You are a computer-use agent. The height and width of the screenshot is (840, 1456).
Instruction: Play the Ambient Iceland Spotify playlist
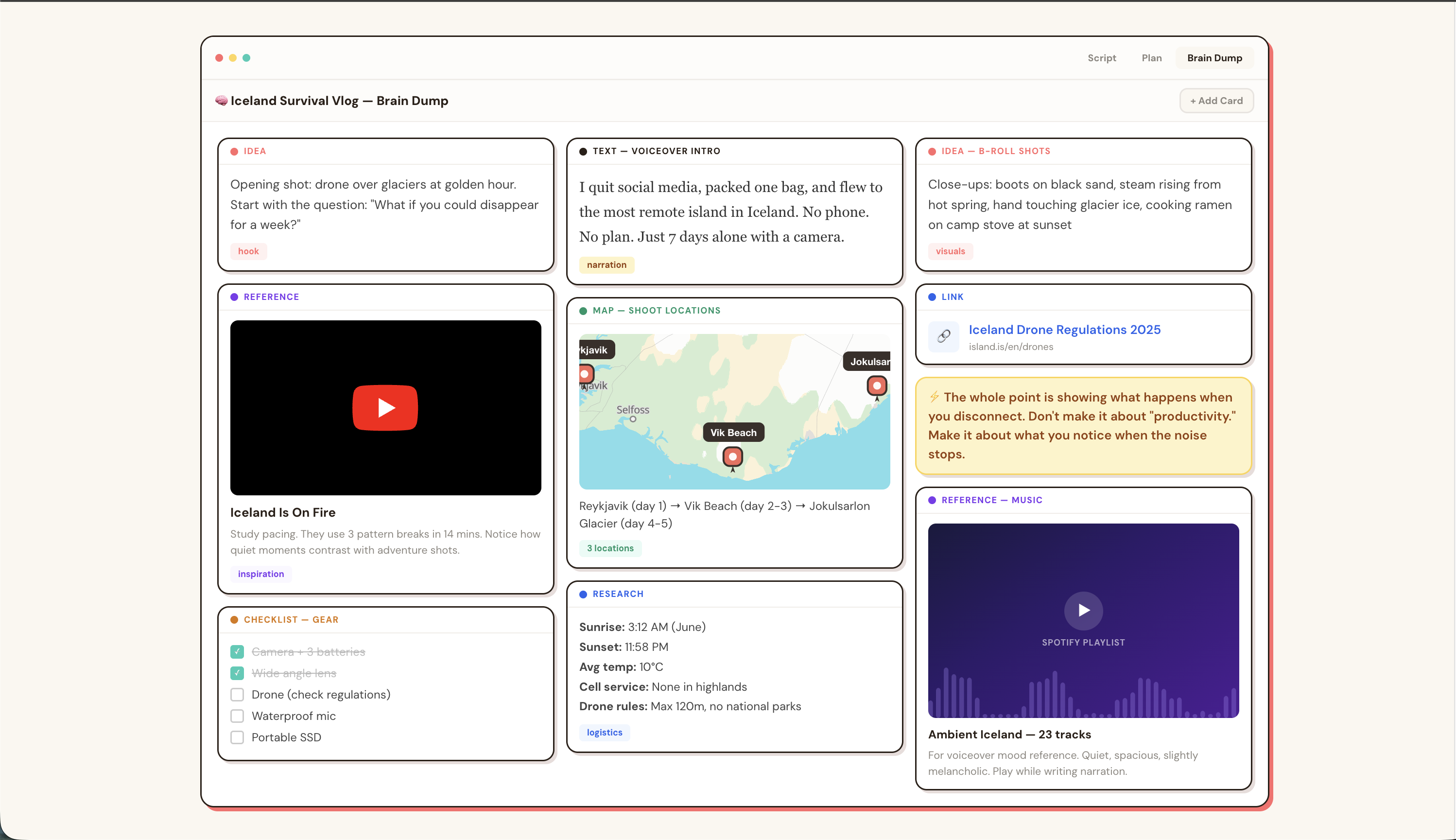pos(1083,611)
